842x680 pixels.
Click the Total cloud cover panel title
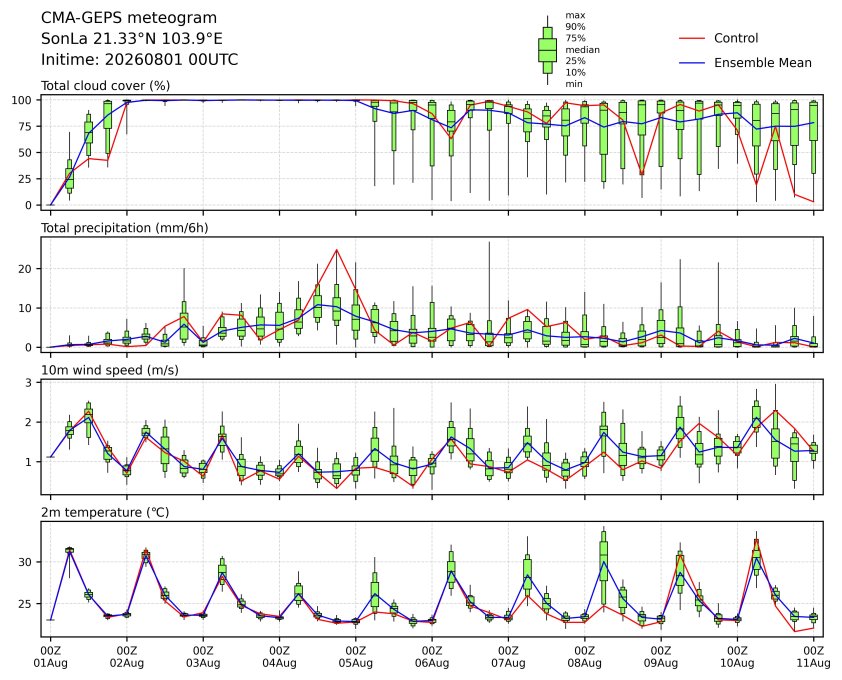click(x=106, y=86)
